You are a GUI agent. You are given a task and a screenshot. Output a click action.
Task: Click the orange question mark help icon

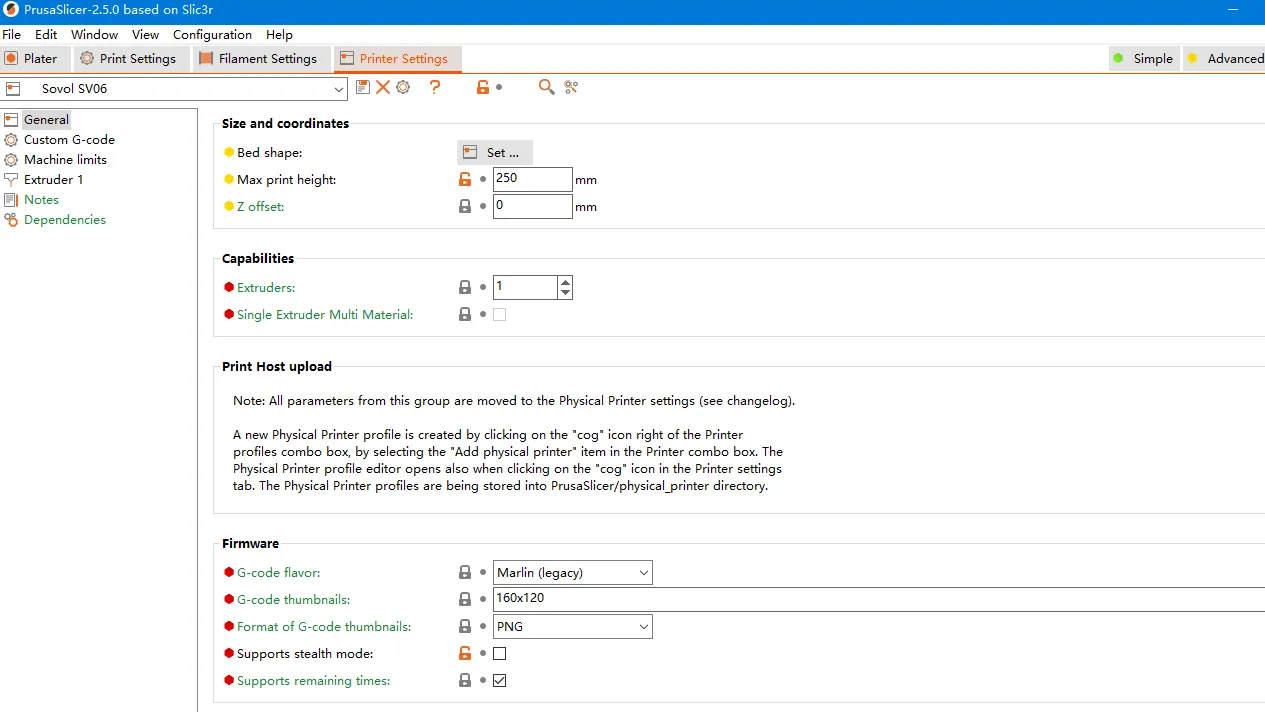click(x=435, y=88)
